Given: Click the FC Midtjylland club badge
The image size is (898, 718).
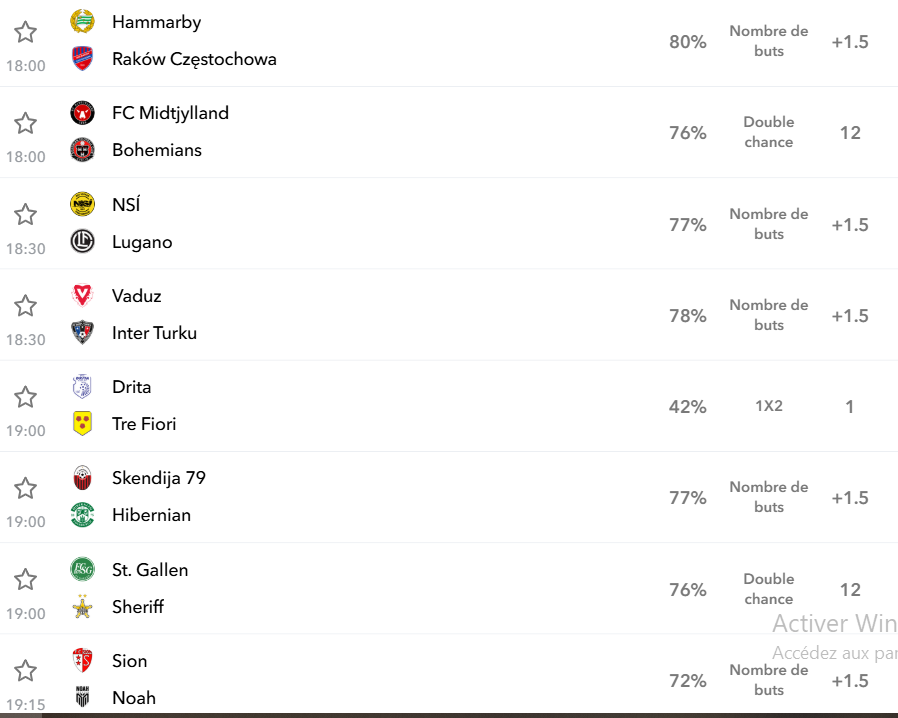Looking at the screenshot, I should click(82, 113).
